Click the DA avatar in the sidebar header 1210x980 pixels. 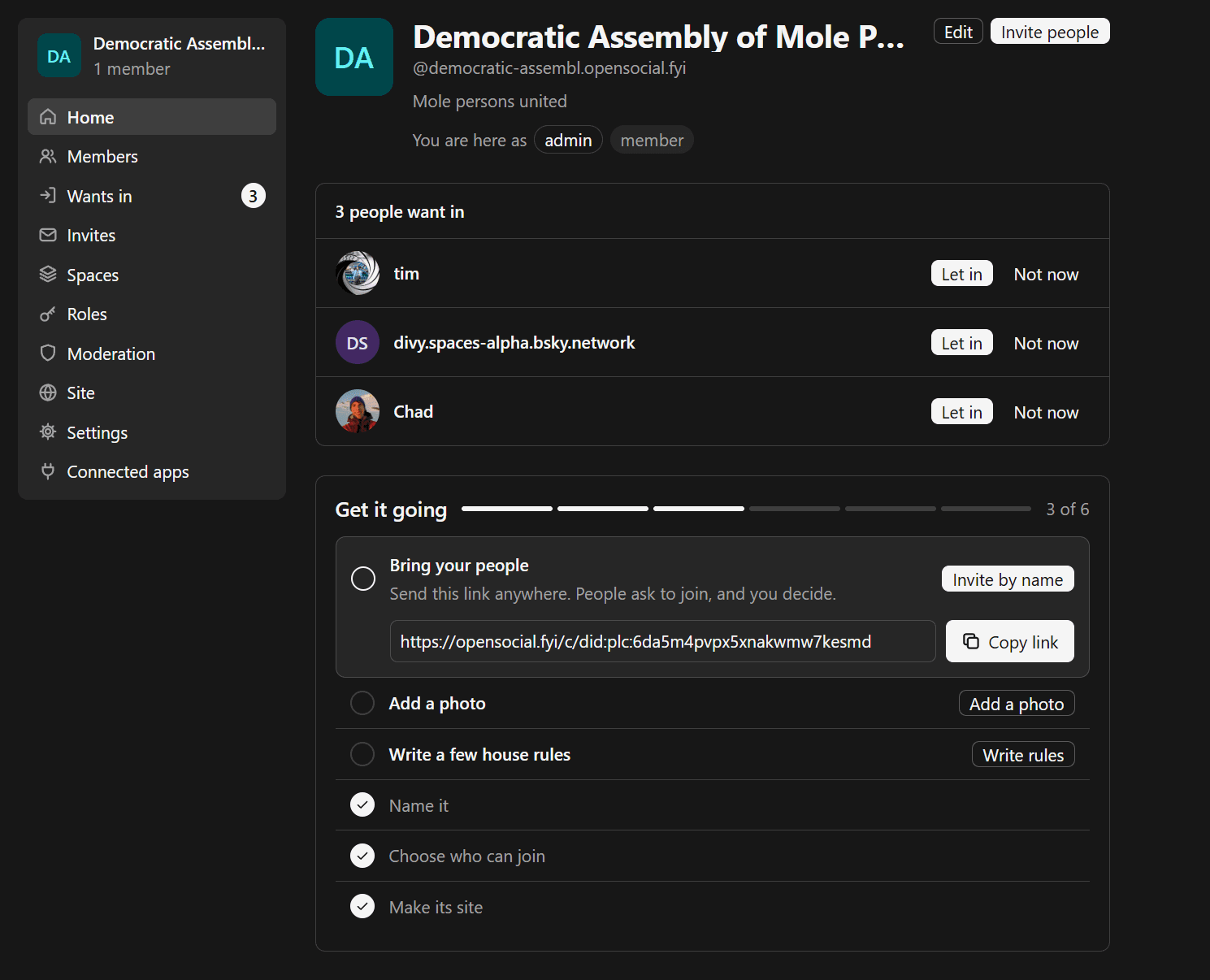59,56
